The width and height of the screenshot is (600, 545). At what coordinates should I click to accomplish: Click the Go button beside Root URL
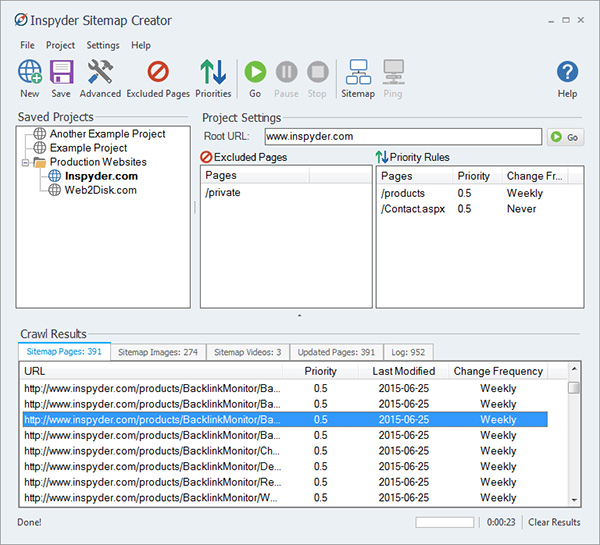coord(566,137)
